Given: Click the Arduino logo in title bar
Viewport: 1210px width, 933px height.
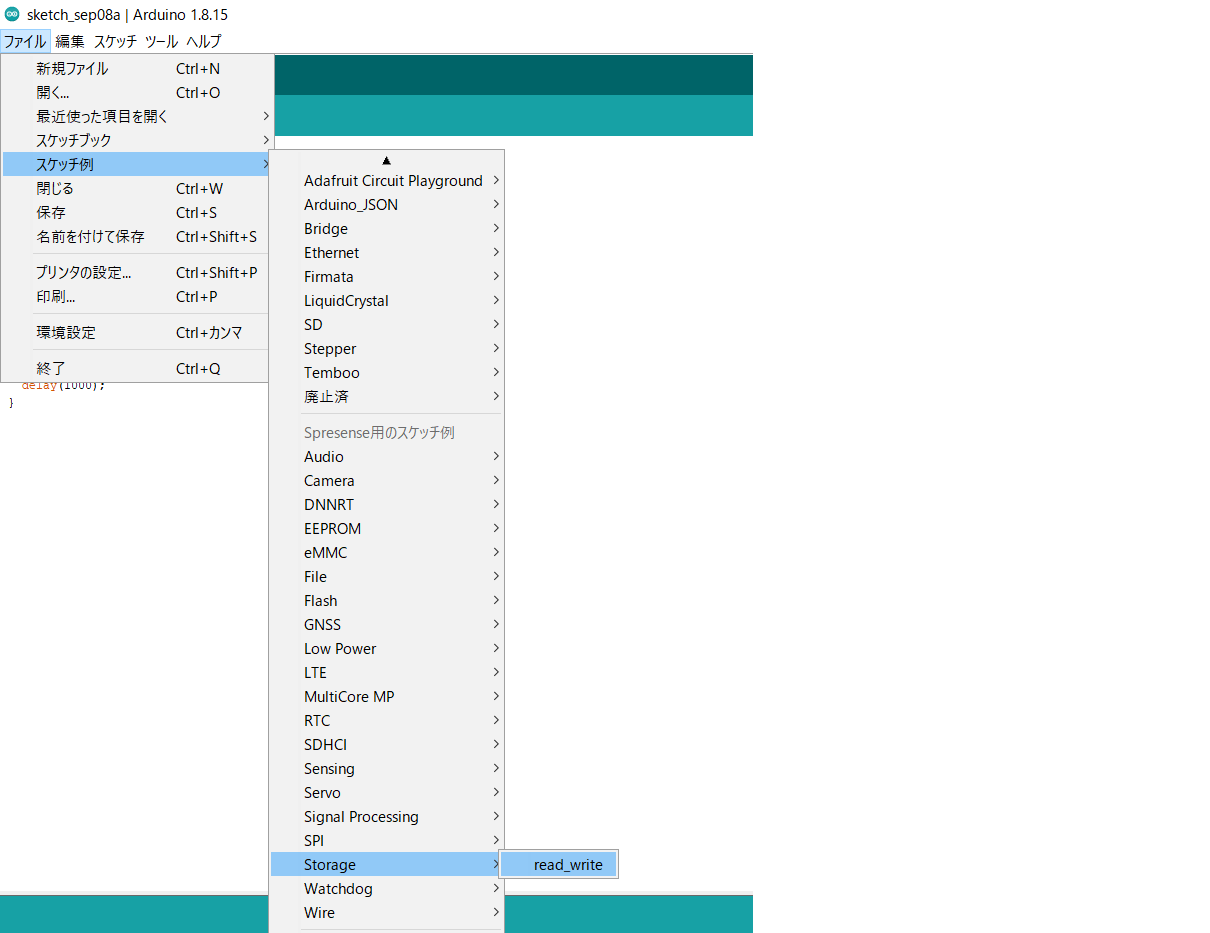Looking at the screenshot, I should (x=12, y=14).
